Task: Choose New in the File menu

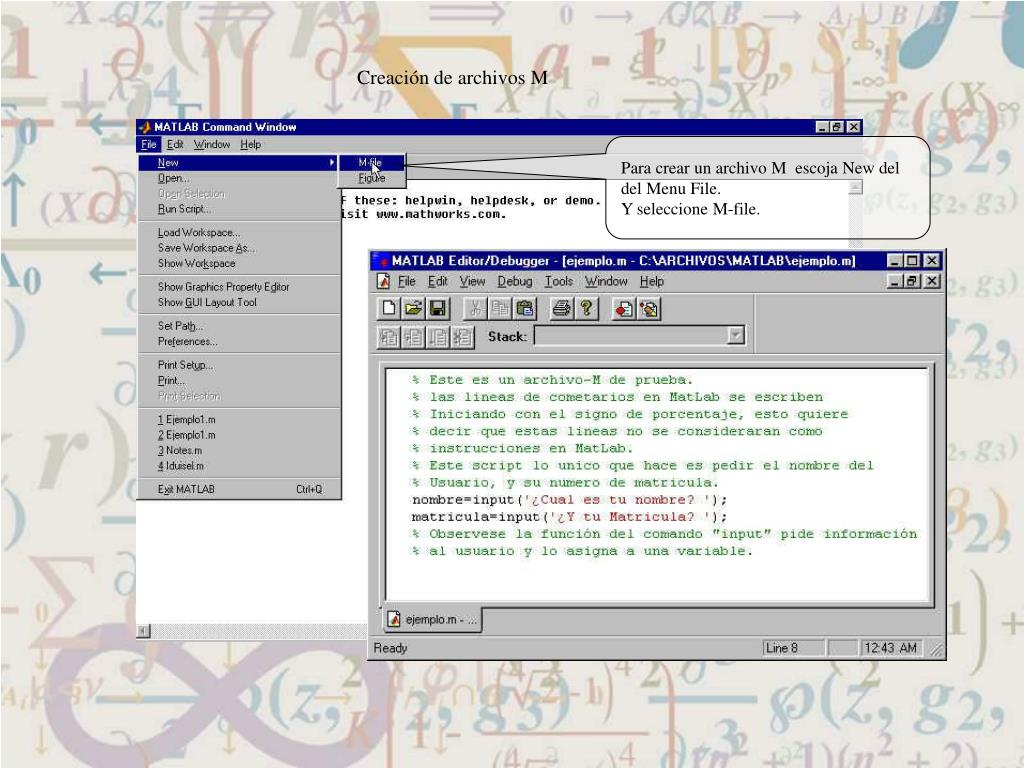Action: point(239,163)
